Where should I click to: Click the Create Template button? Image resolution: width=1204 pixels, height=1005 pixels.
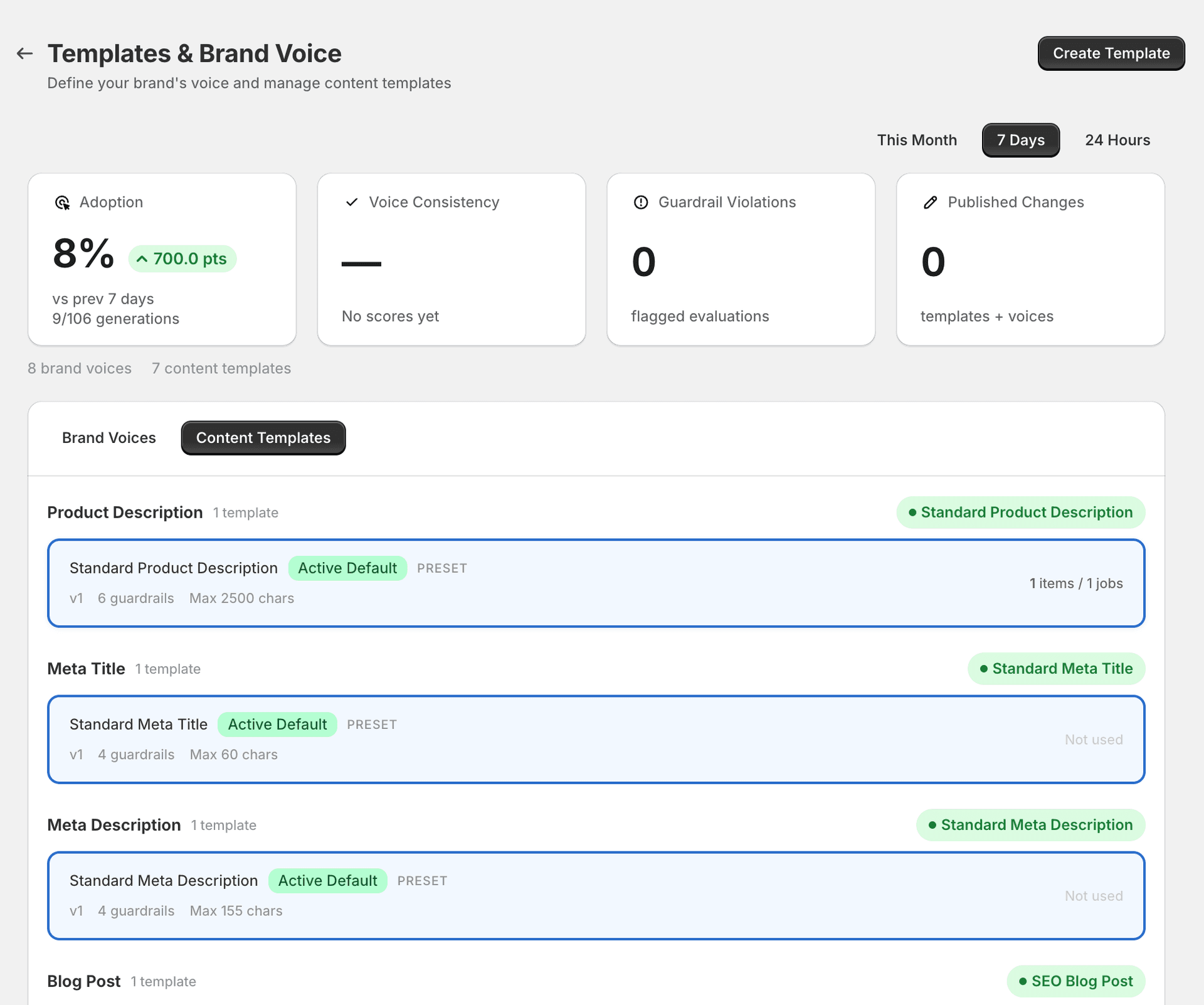[1111, 53]
